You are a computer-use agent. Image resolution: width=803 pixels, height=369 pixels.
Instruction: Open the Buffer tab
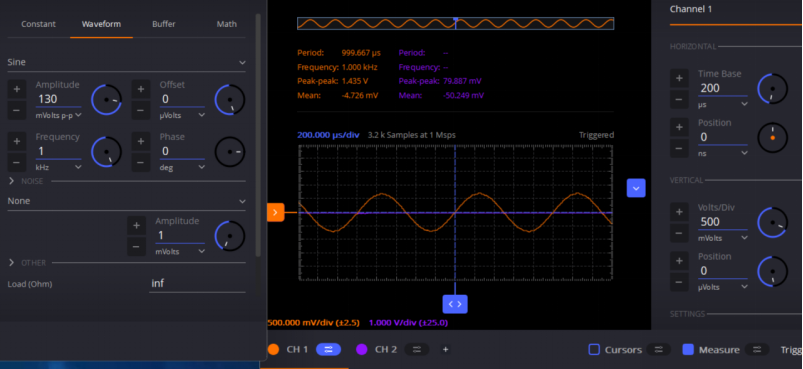point(164,24)
